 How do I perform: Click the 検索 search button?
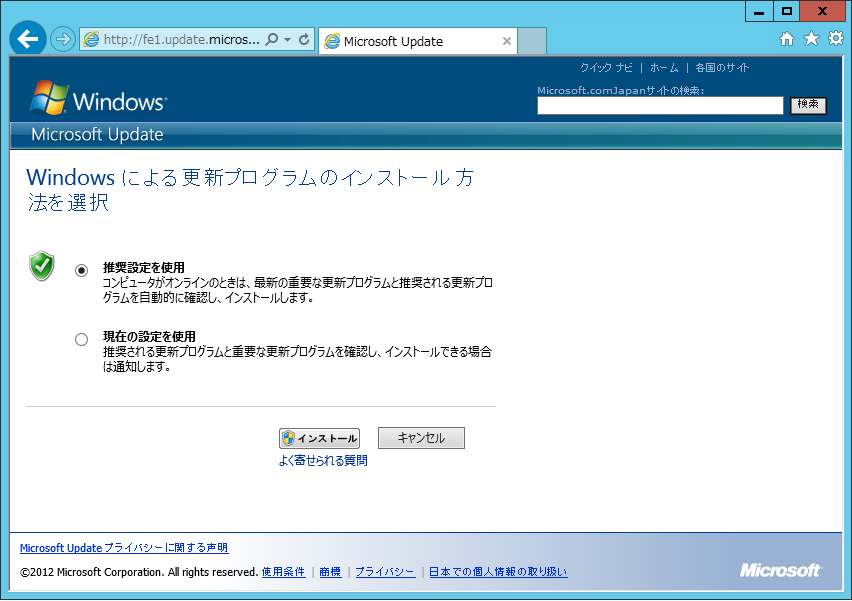[x=808, y=105]
